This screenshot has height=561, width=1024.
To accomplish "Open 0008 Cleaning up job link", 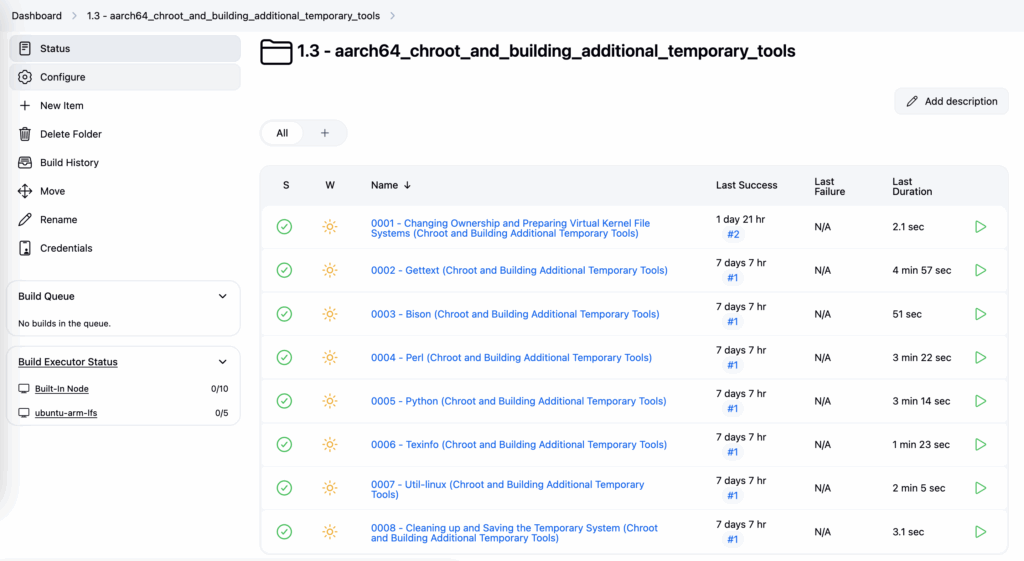I will coord(515,533).
